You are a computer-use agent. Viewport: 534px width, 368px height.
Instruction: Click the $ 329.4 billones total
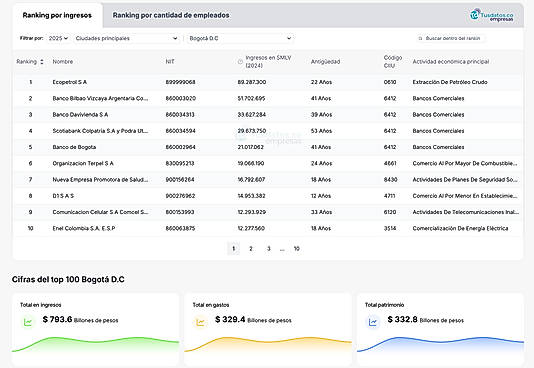[253, 320]
